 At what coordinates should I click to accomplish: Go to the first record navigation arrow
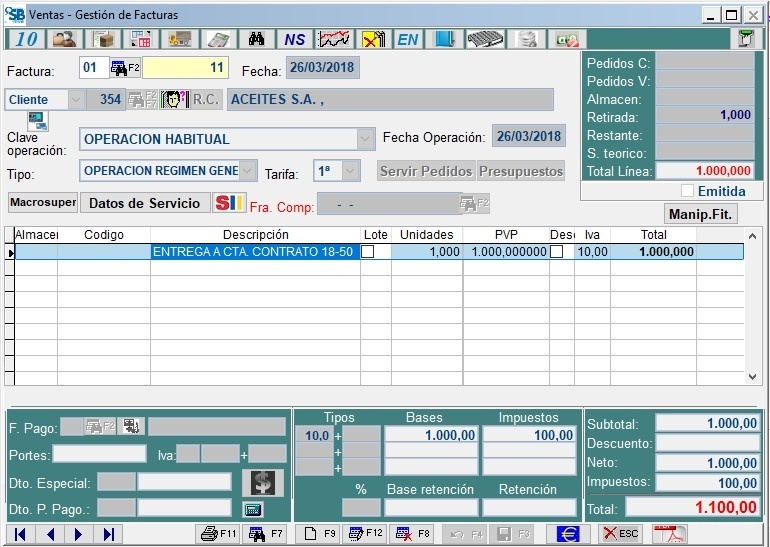coord(20,534)
